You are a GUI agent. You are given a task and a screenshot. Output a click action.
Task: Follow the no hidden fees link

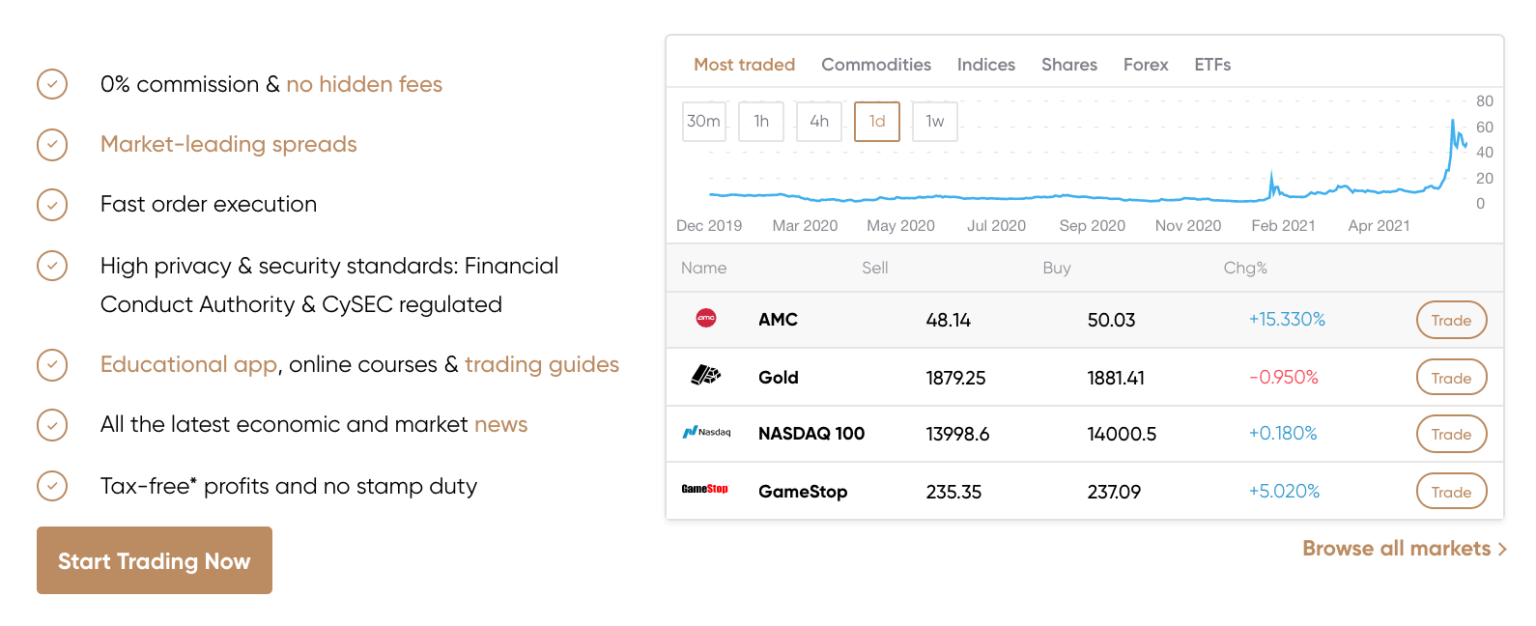coord(364,85)
